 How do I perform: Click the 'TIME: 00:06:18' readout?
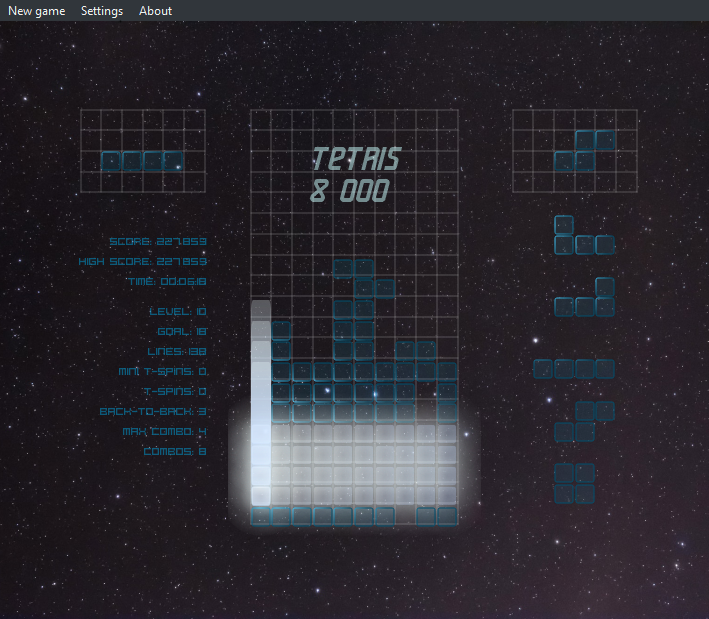pyautogui.click(x=167, y=281)
